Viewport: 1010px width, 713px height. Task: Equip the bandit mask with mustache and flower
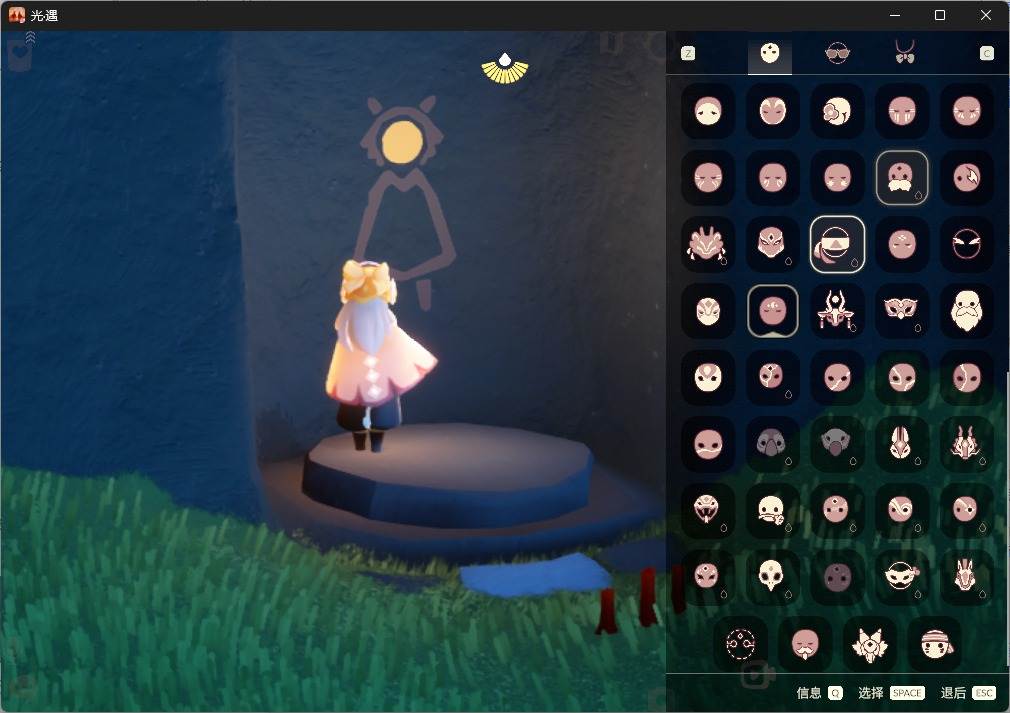tap(902, 576)
